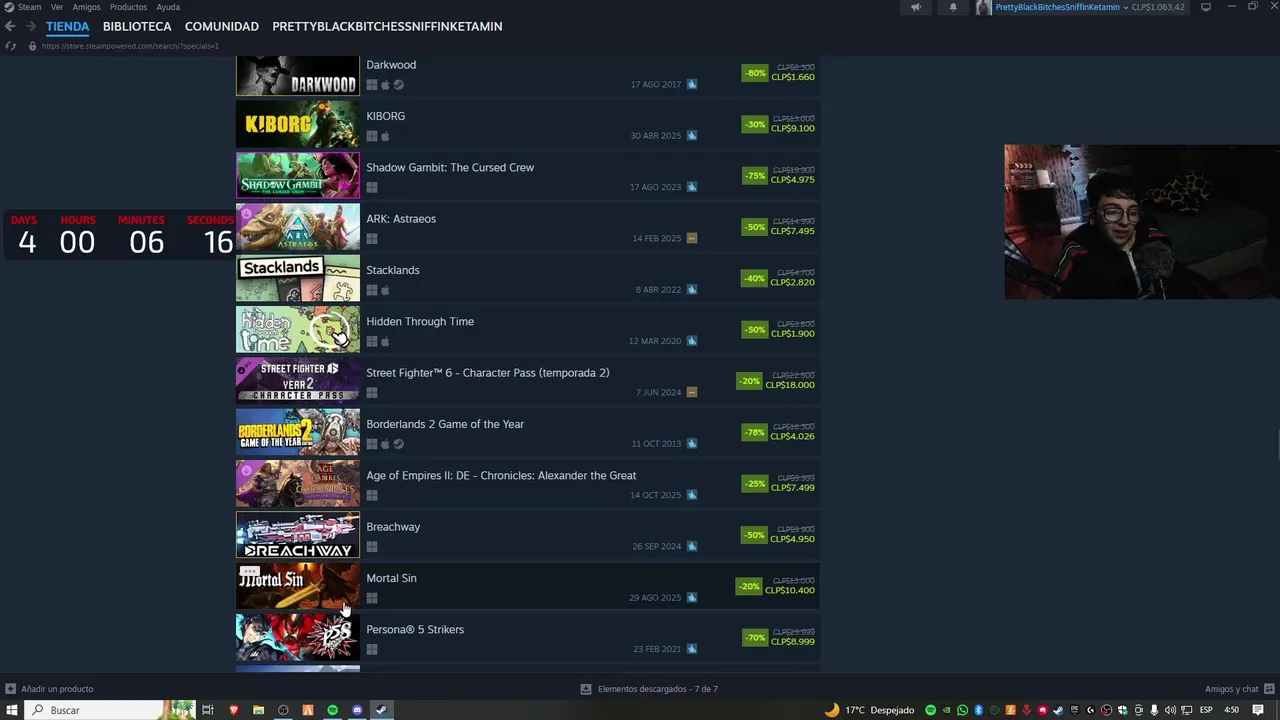
Task: Go back with the navigation arrow
Action: tap(10, 26)
